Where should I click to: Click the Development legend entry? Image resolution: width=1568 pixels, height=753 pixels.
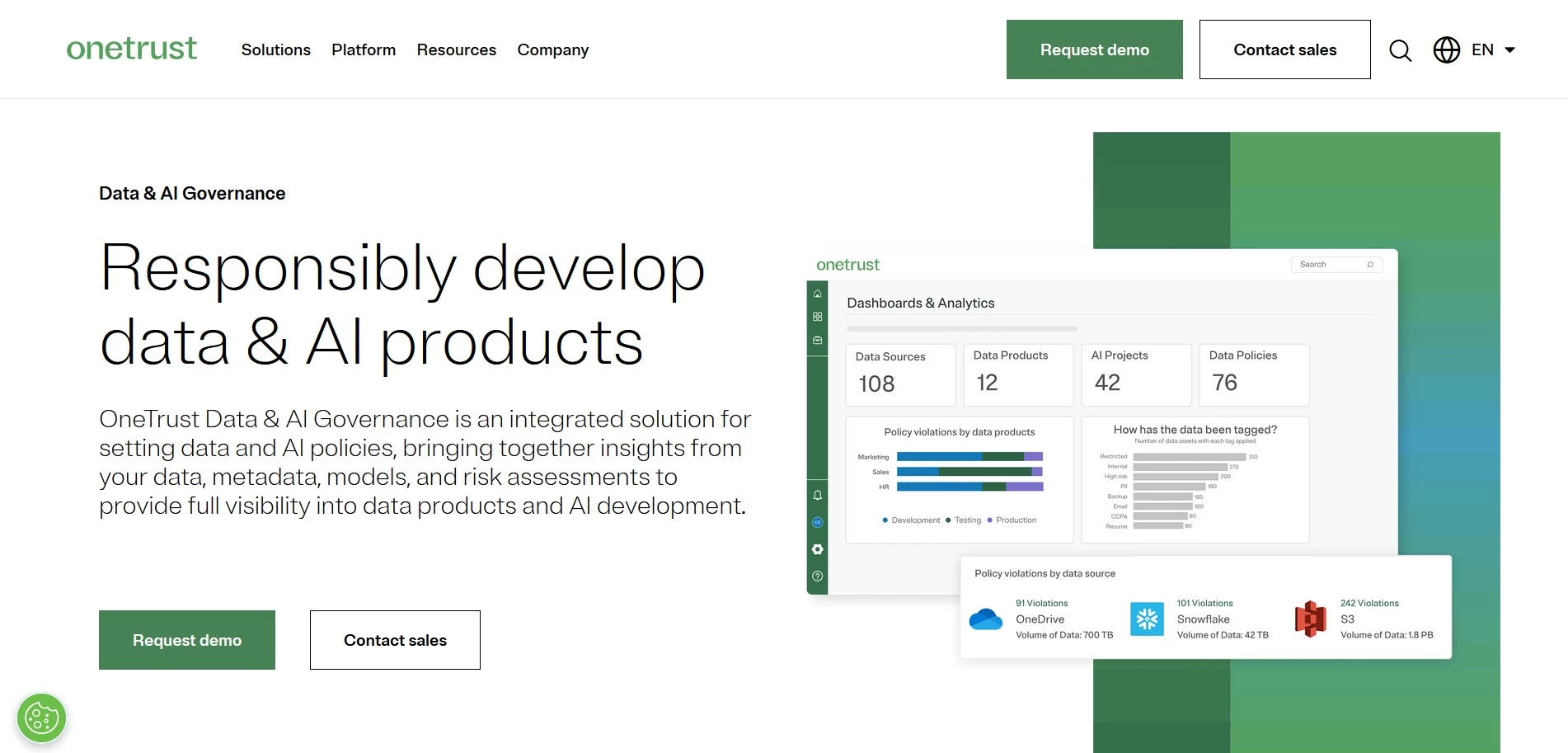[x=911, y=520]
